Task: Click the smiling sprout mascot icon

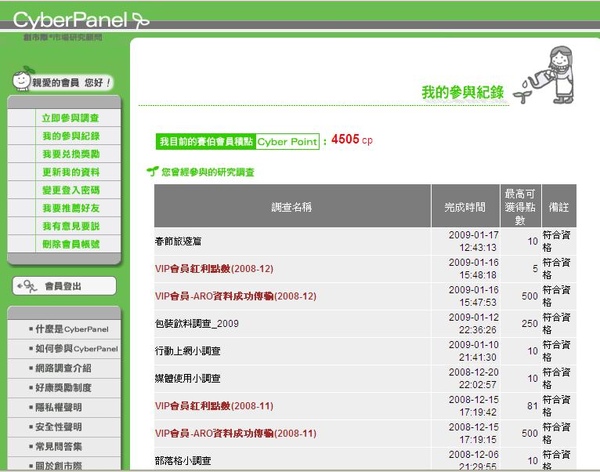Action: pos(22,79)
